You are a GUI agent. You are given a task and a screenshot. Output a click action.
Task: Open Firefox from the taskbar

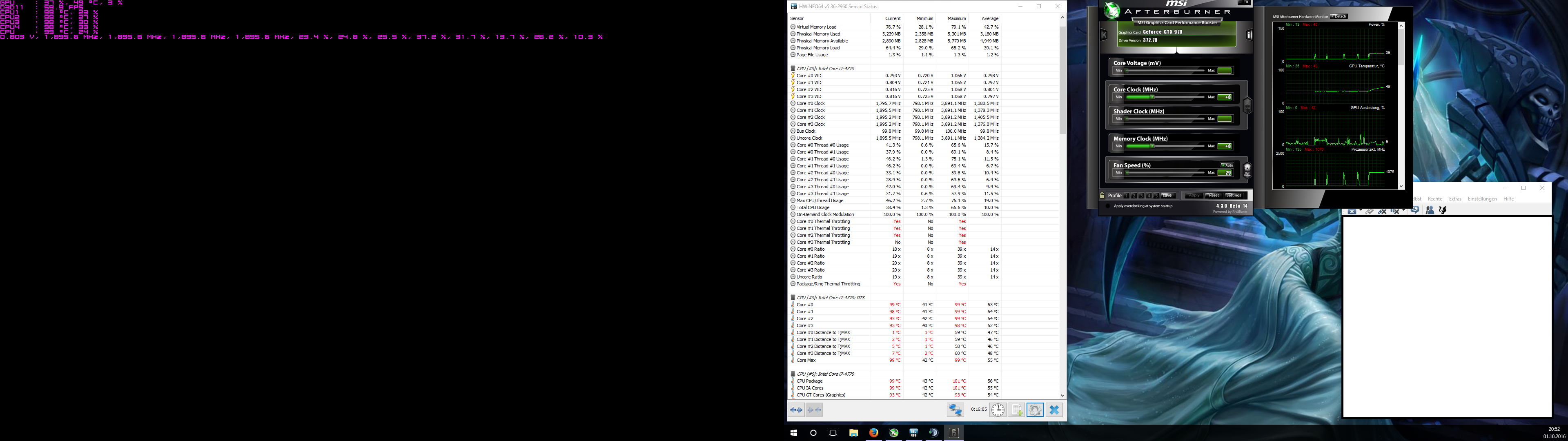click(x=873, y=432)
